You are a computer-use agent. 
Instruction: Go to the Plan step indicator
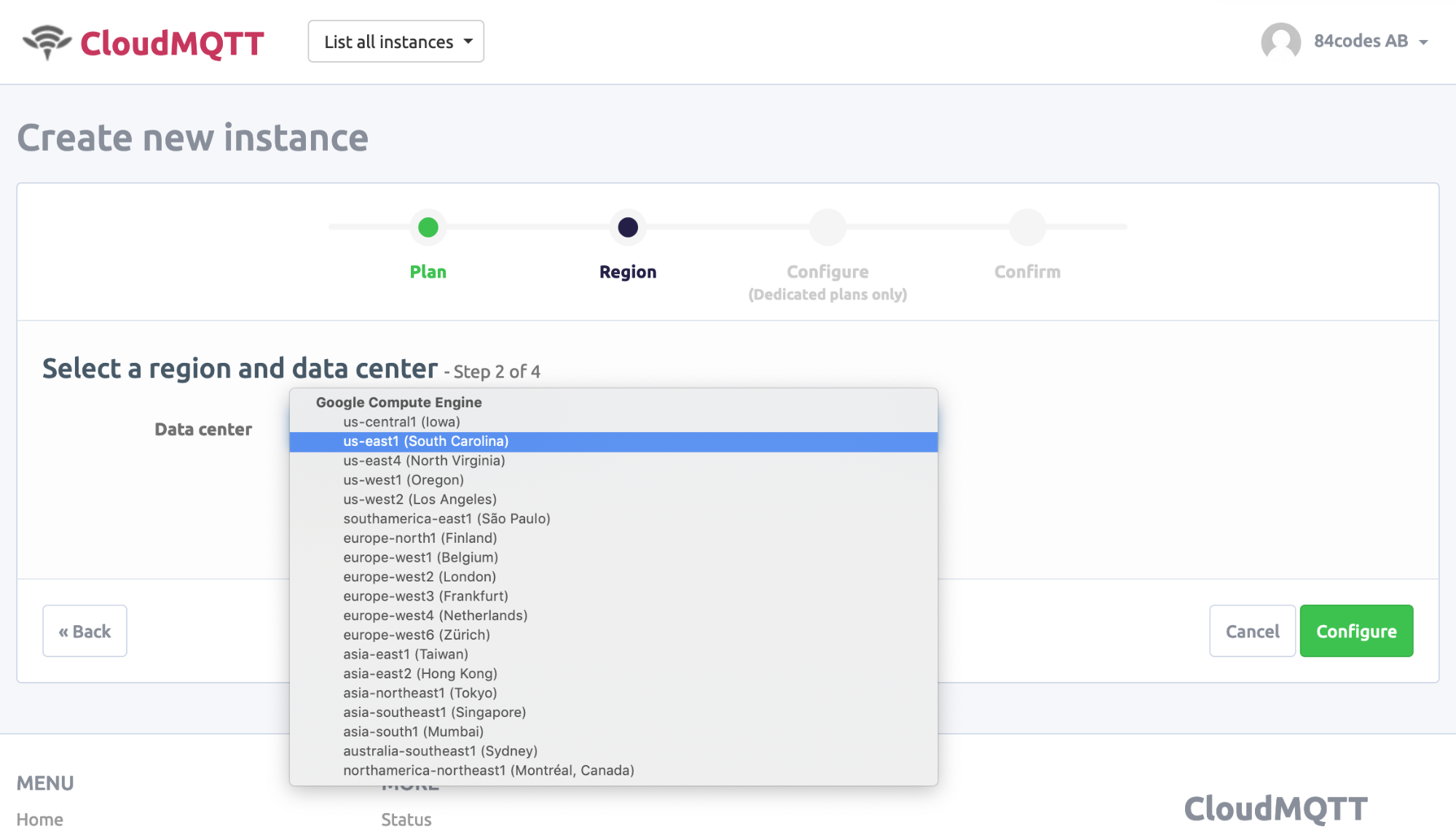click(x=428, y=227)
